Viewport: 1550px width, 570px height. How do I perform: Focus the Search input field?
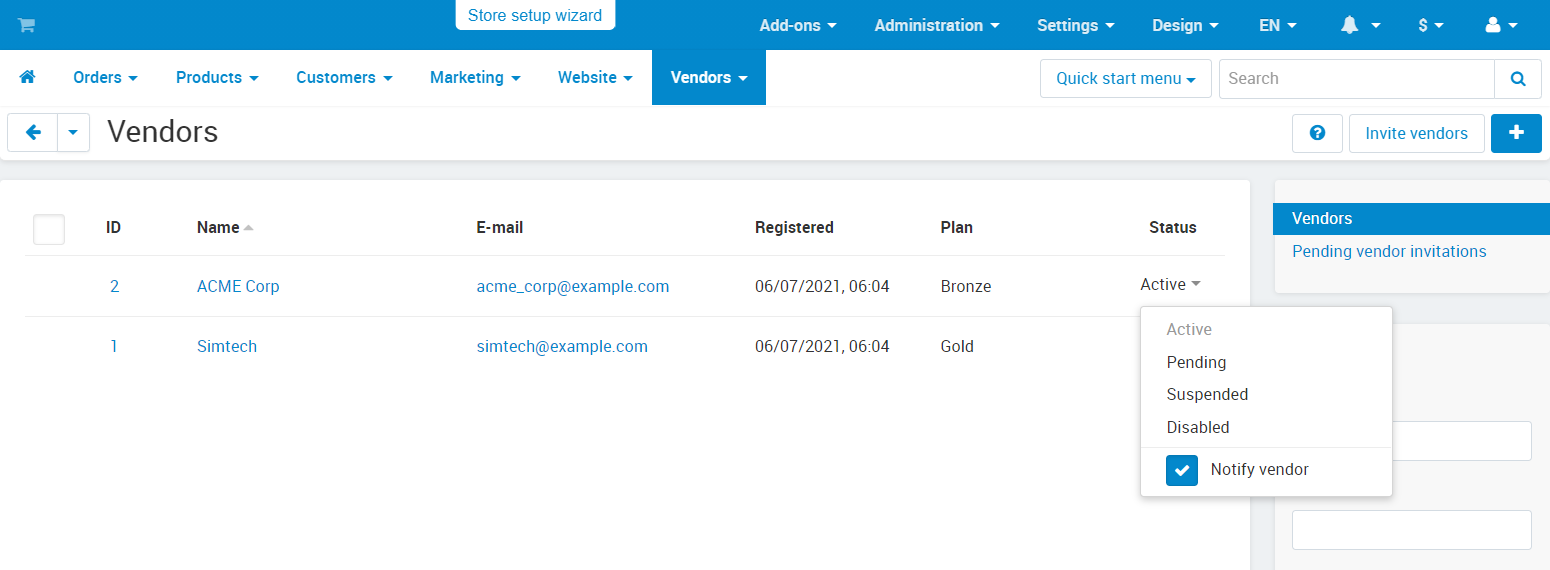point(1357,78)
